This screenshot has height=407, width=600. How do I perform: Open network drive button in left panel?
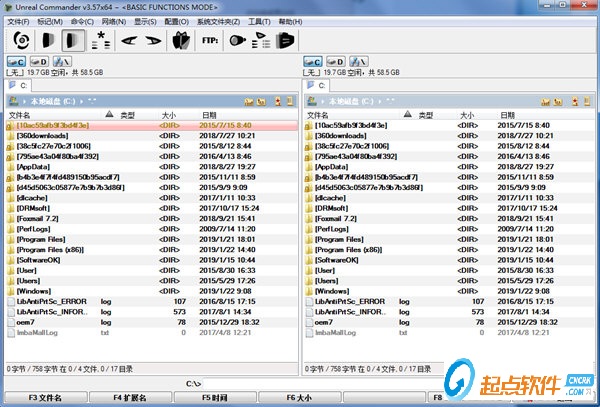click(62, 61)
